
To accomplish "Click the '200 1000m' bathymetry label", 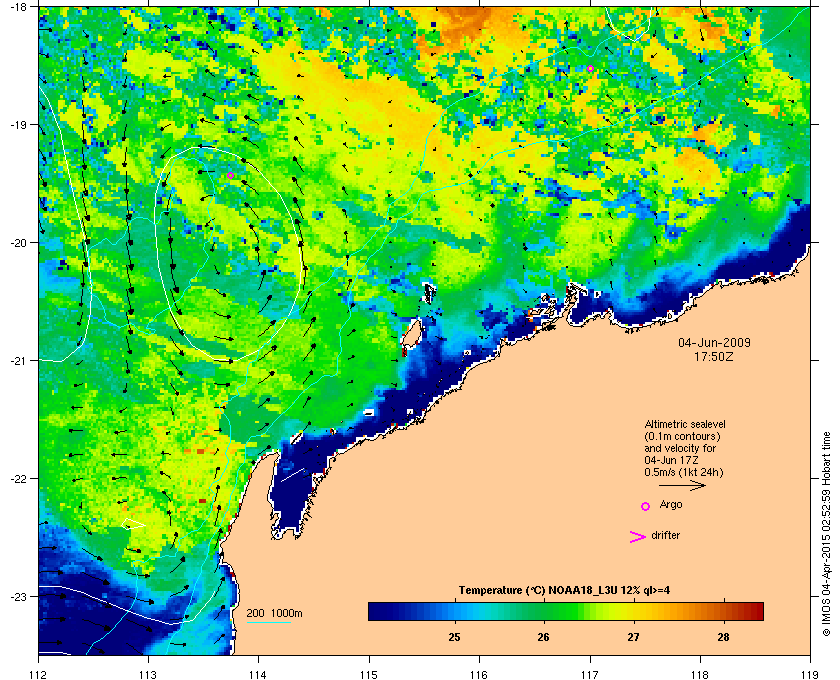I will (274, 614).
